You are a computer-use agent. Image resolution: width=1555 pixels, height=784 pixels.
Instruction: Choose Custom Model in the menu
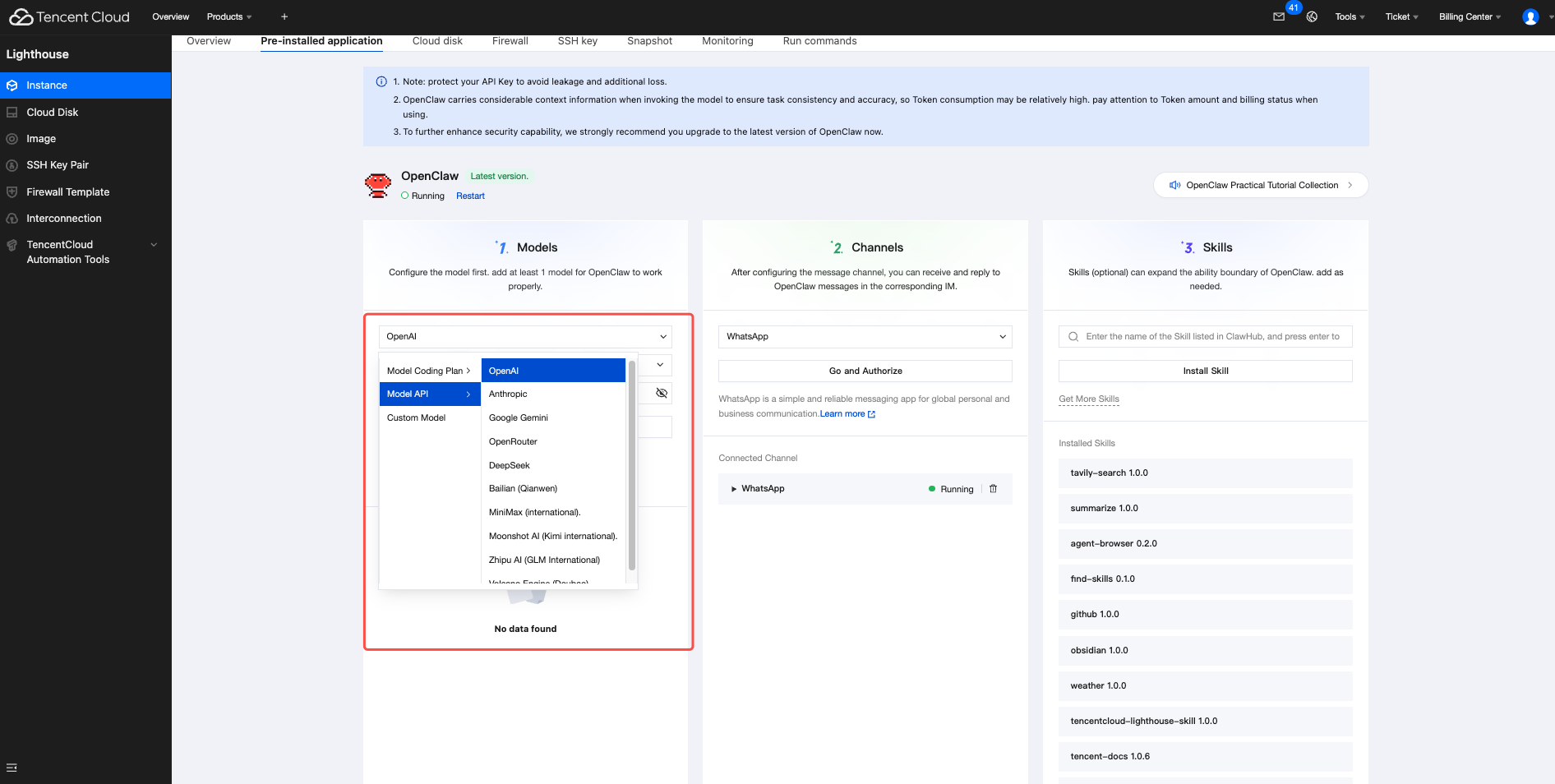pos(417,418)
